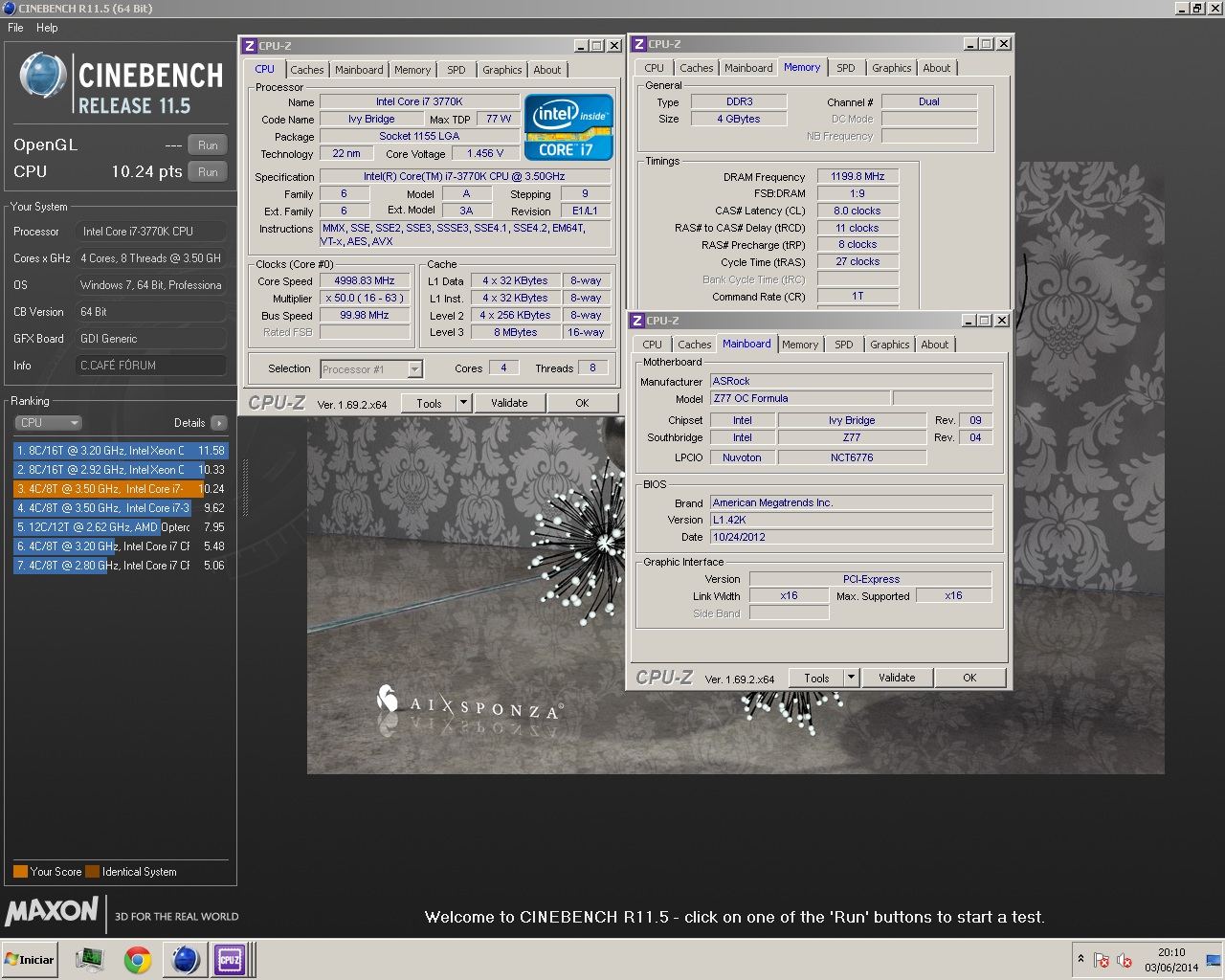Switch to About tab in CPU window

coord(547,70)
